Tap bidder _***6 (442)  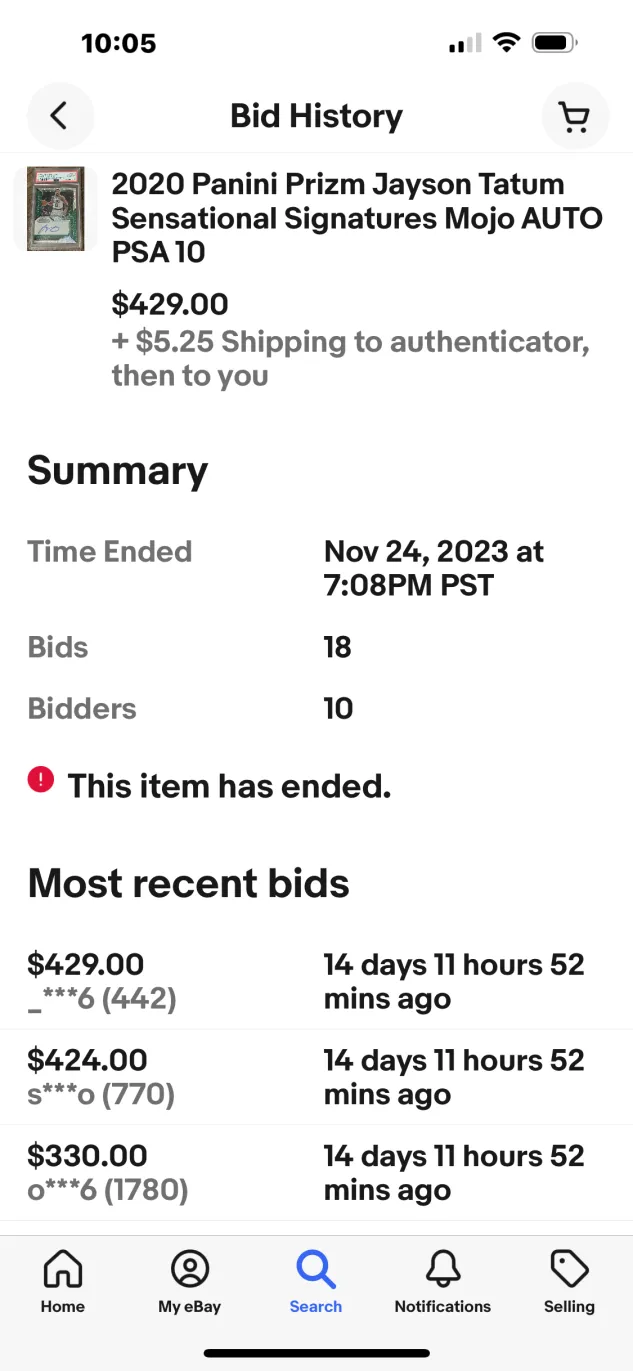click(102, 999)
